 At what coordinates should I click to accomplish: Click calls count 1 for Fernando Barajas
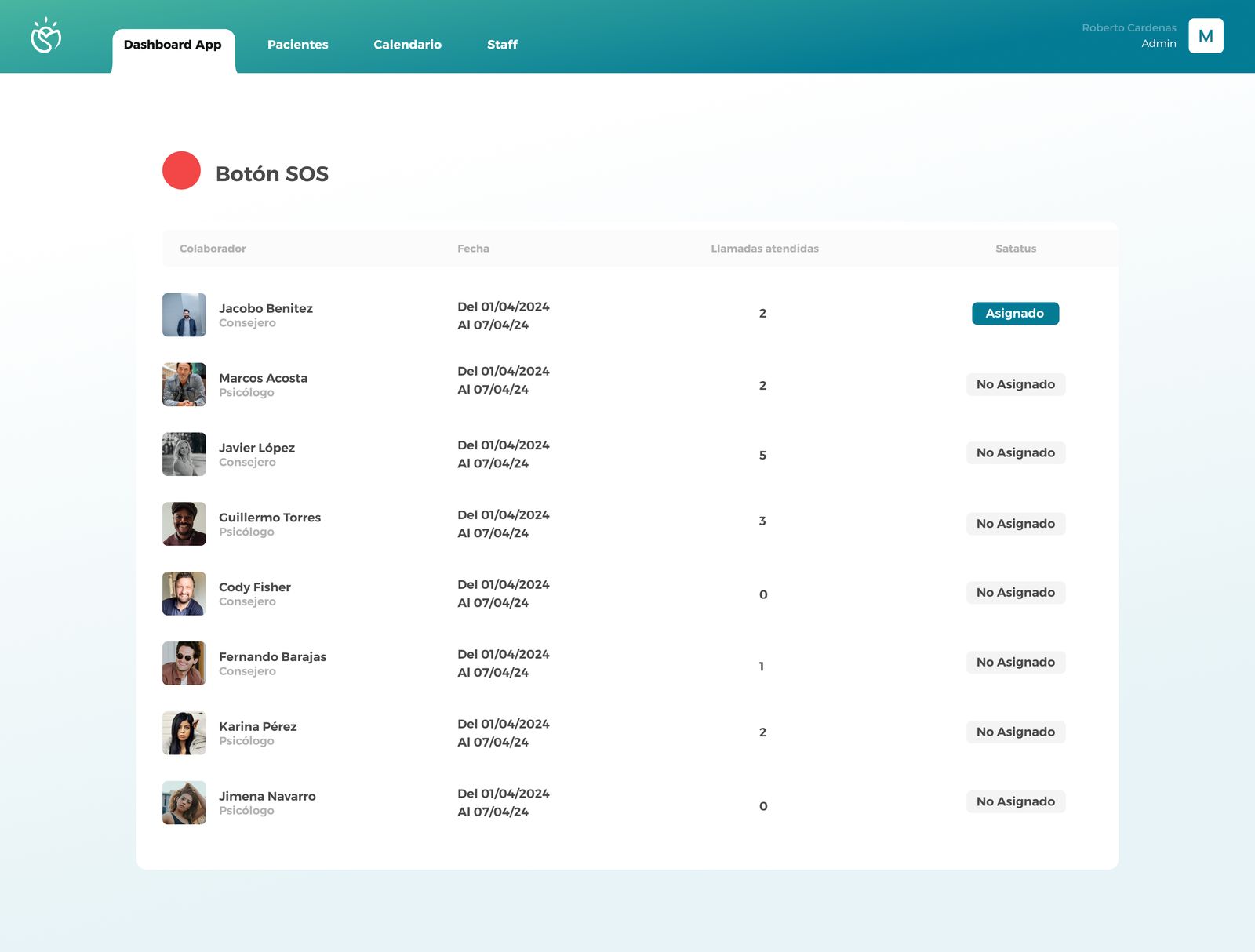pos(762,667)
